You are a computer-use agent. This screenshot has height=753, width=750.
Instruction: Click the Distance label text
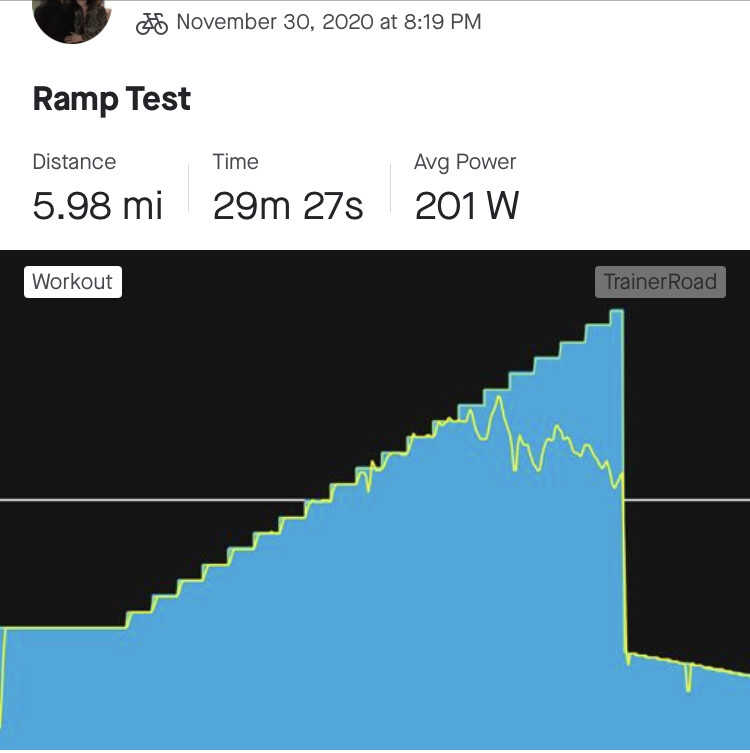tap(74, 162)
